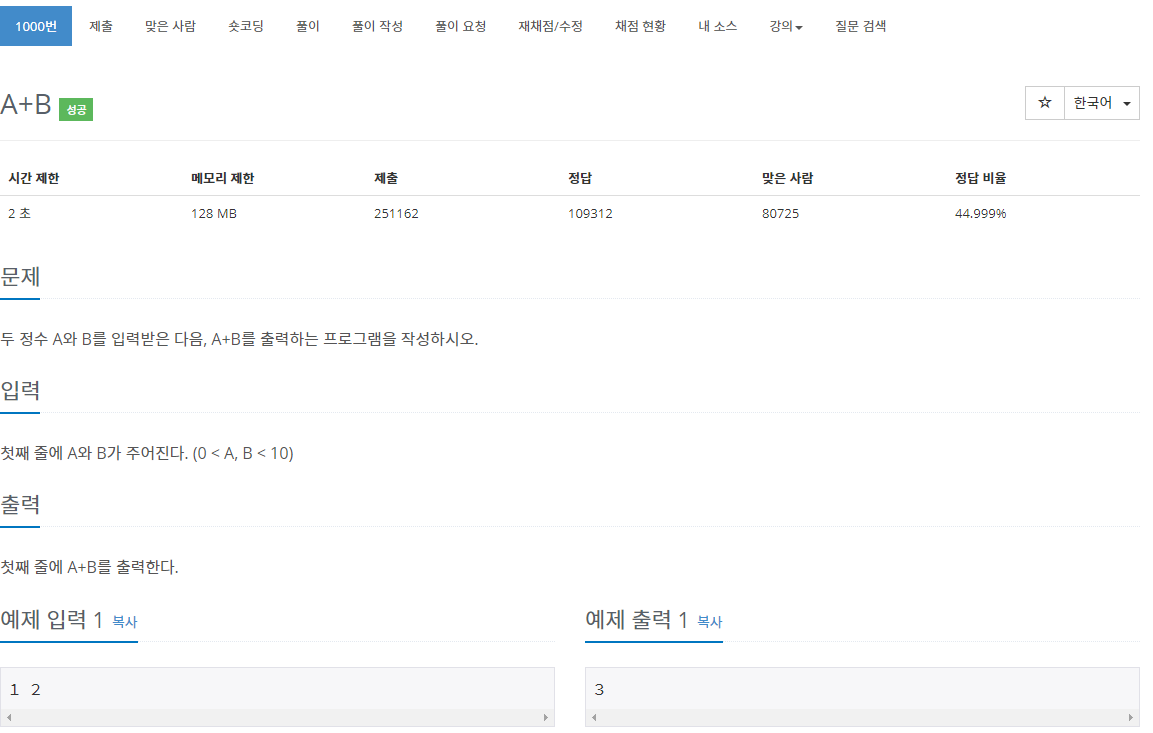Go to 재채점/수정 tab
Viewport: 1153px width, 733px height.
tap(550, 26)
